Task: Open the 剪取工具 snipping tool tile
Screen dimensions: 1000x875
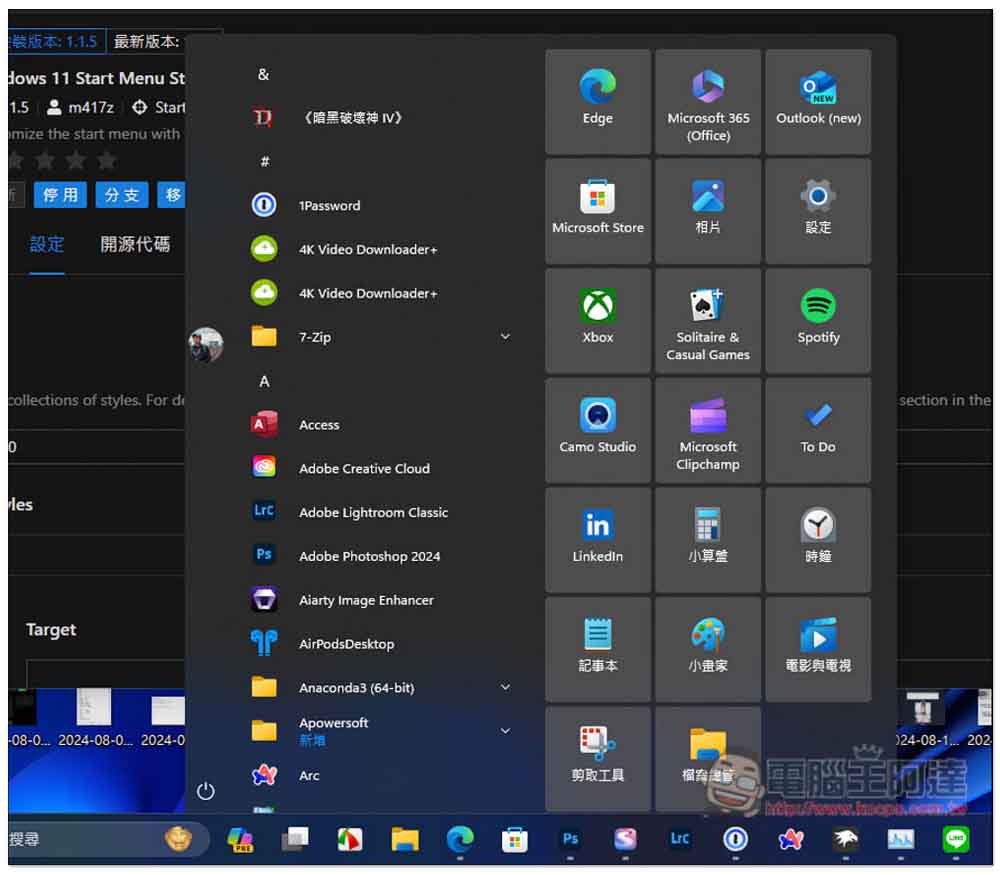Action: [598, 759]
